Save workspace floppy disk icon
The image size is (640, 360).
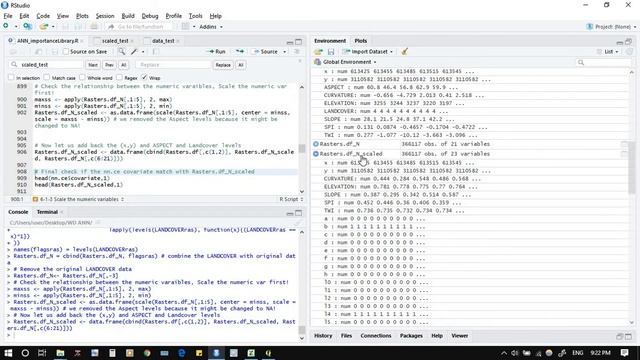pyautogui.click(x=331, y=51)
